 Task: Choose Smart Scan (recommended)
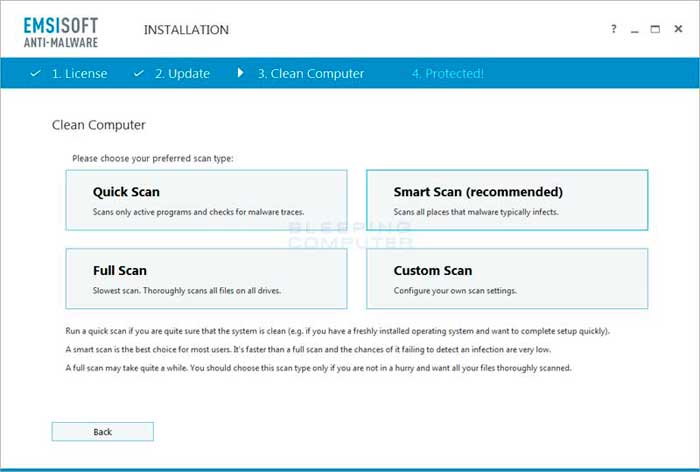(x=507, y=200)
